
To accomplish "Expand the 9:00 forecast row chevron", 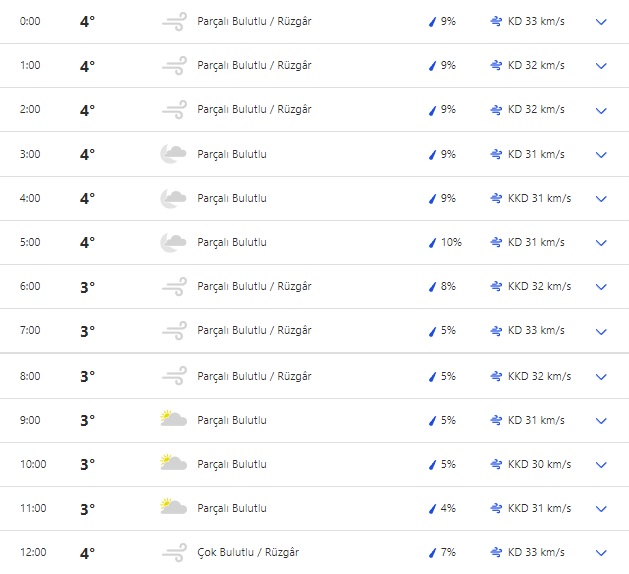I will pyautogui.click(x=601, y=420).
